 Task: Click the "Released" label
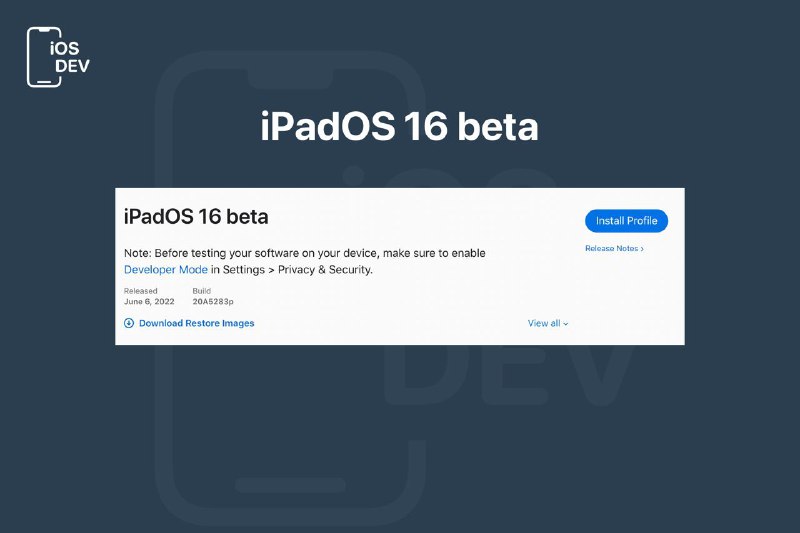[x=140, y=291]
